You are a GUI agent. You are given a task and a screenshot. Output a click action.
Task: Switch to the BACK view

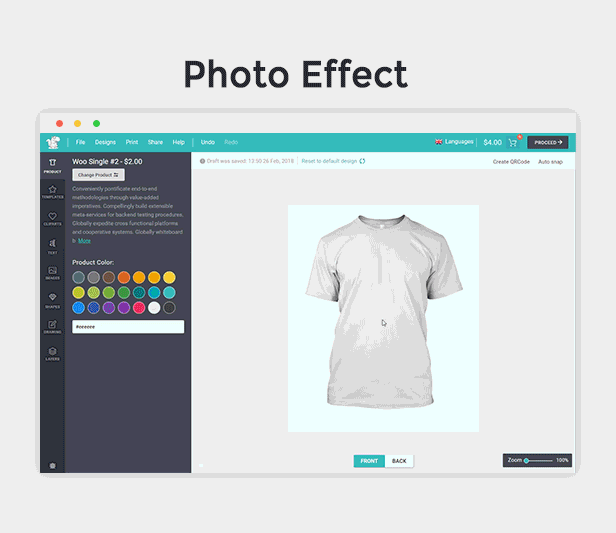[x=399, y=461]
